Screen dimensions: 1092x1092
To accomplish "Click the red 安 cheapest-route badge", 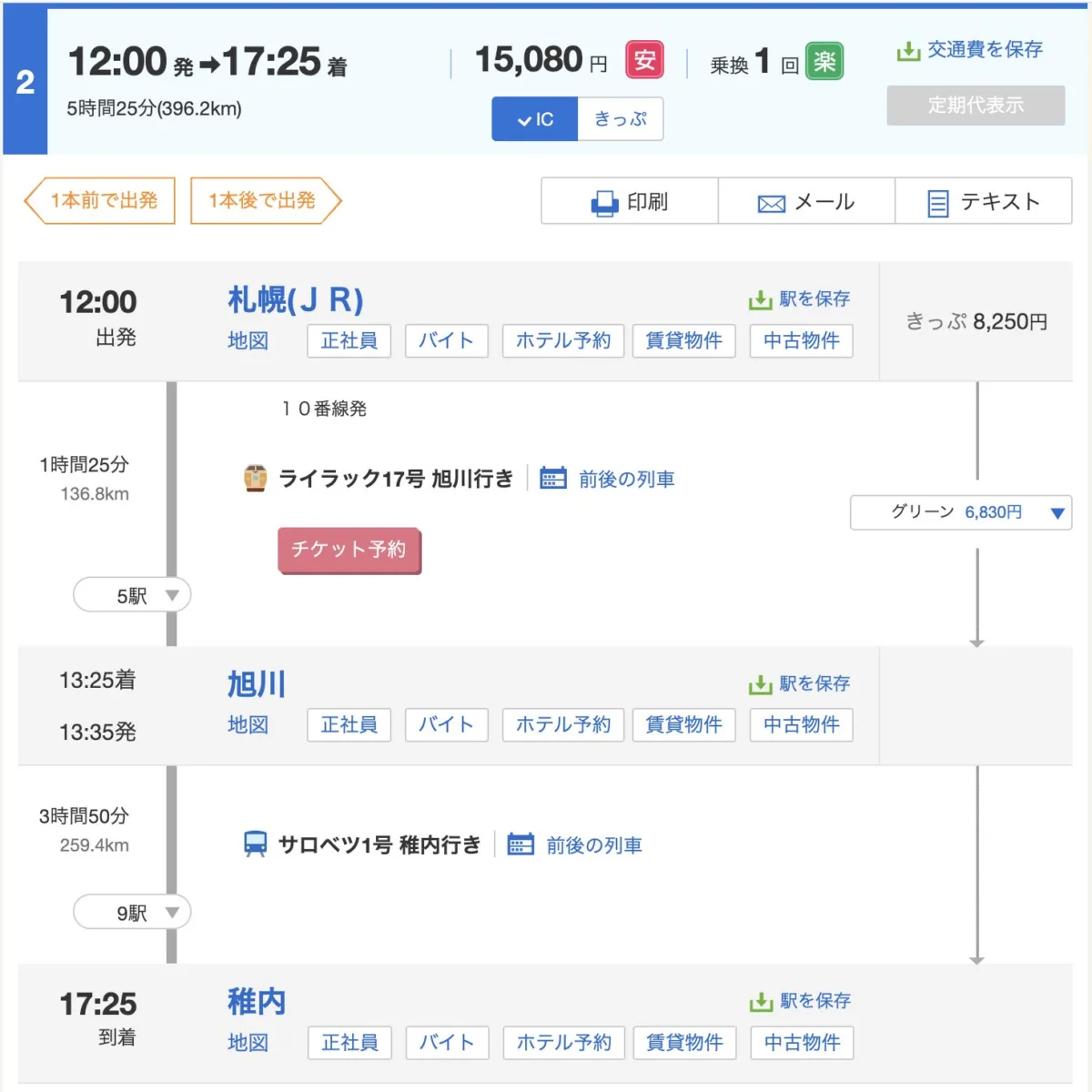I will (644, 61).
